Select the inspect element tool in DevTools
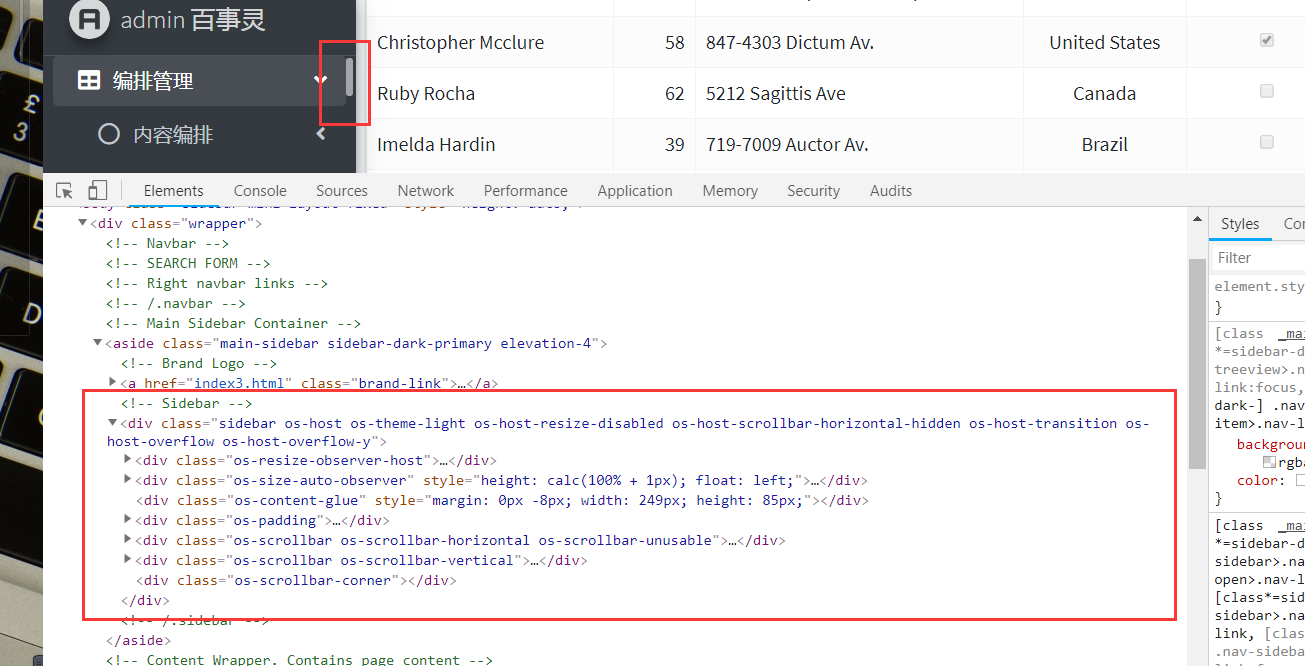 pyautogui.click(x=62, y=189)
